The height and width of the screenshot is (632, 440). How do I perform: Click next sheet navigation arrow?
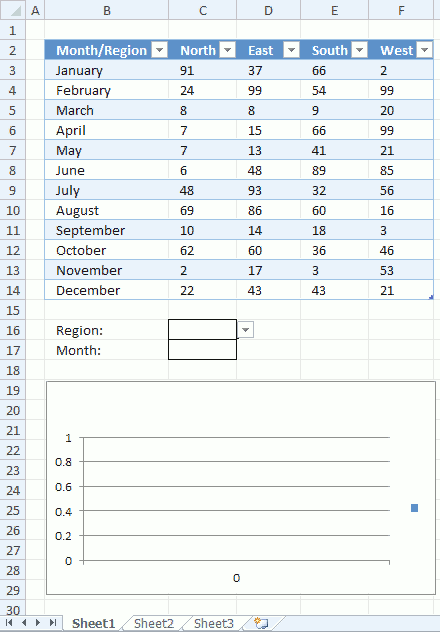(x=38, y=623)
